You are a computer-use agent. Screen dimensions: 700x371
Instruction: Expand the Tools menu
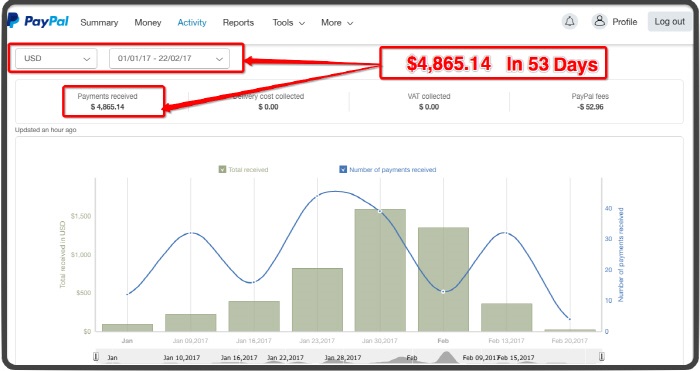click(x=289, y=22)
